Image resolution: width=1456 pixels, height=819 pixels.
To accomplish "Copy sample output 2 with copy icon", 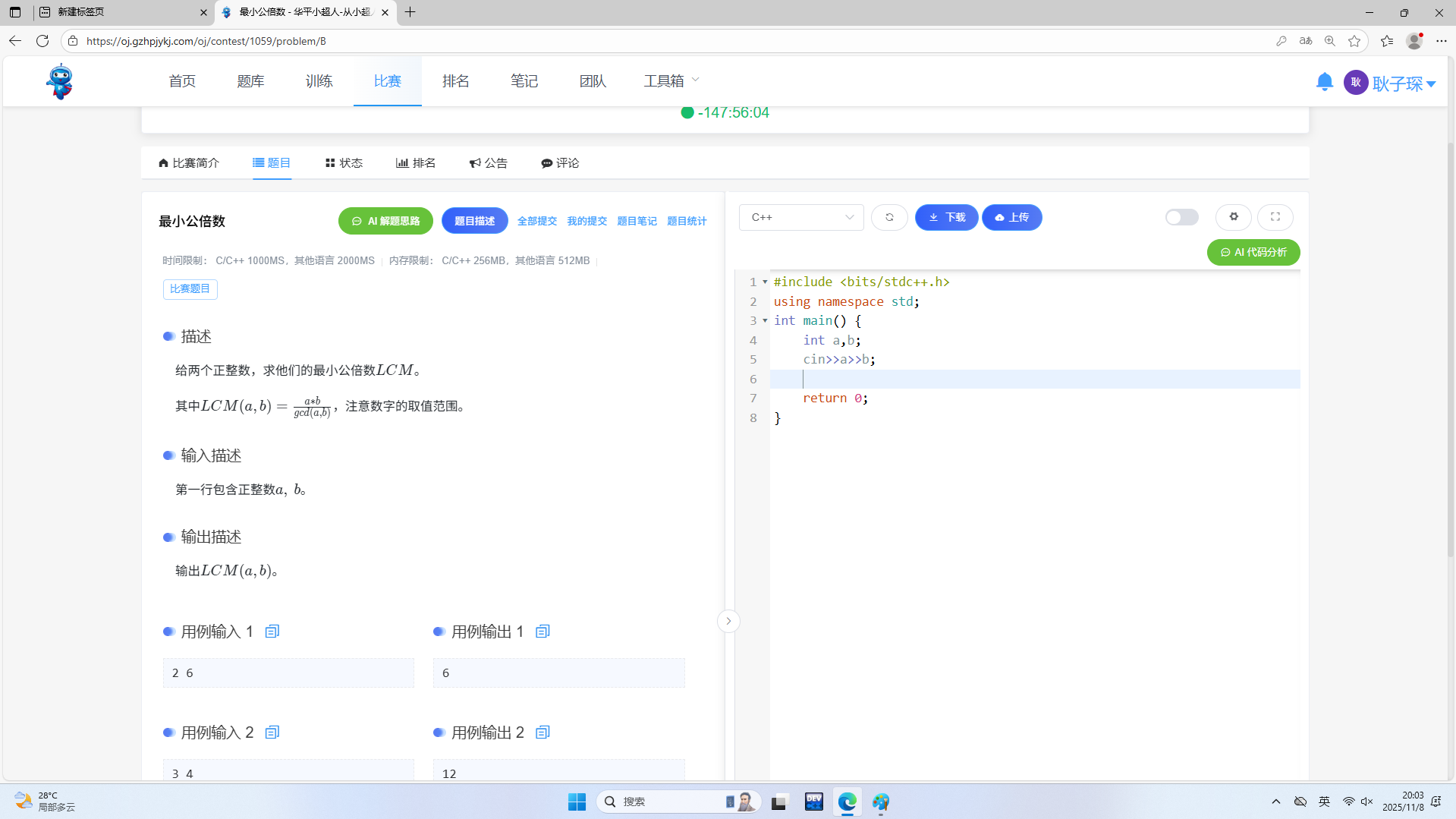I will pos(542,732).
